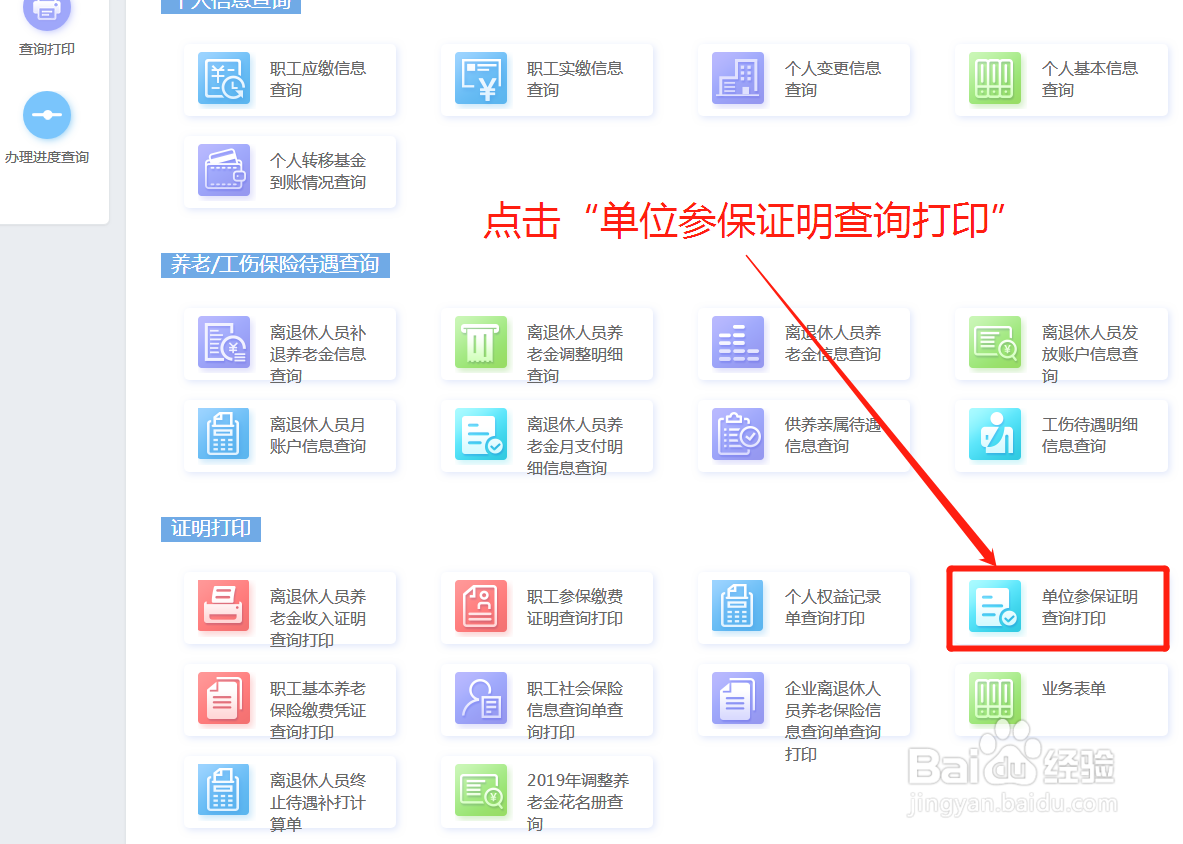Open 工伤待遇明细信息查询 text

pyautogui.click(x=1089, y=435)
